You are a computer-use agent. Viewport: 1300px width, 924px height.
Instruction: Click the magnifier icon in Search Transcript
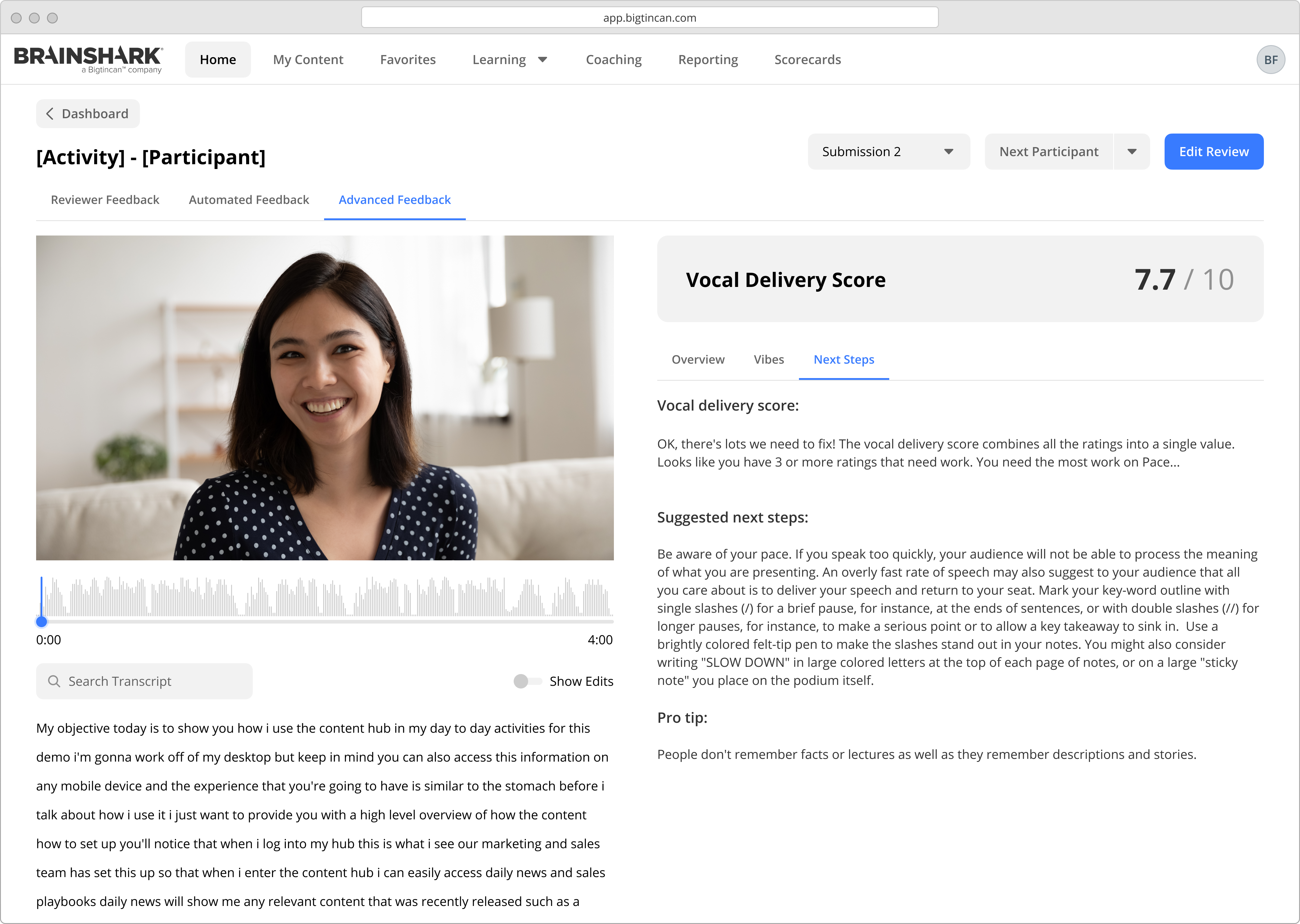coord(54,681)
